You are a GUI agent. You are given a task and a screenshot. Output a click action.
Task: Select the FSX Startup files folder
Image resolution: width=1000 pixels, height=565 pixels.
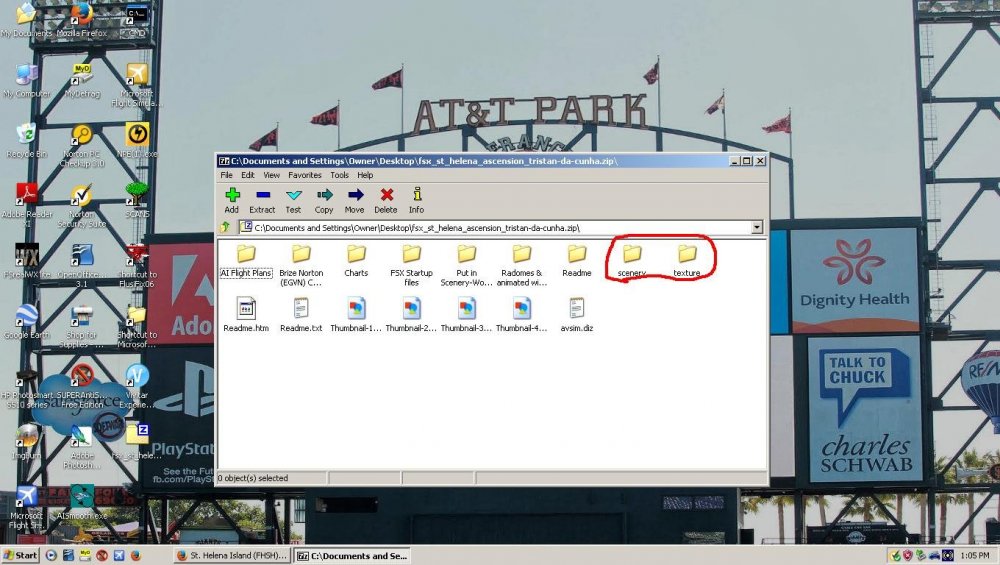[411, 265]
